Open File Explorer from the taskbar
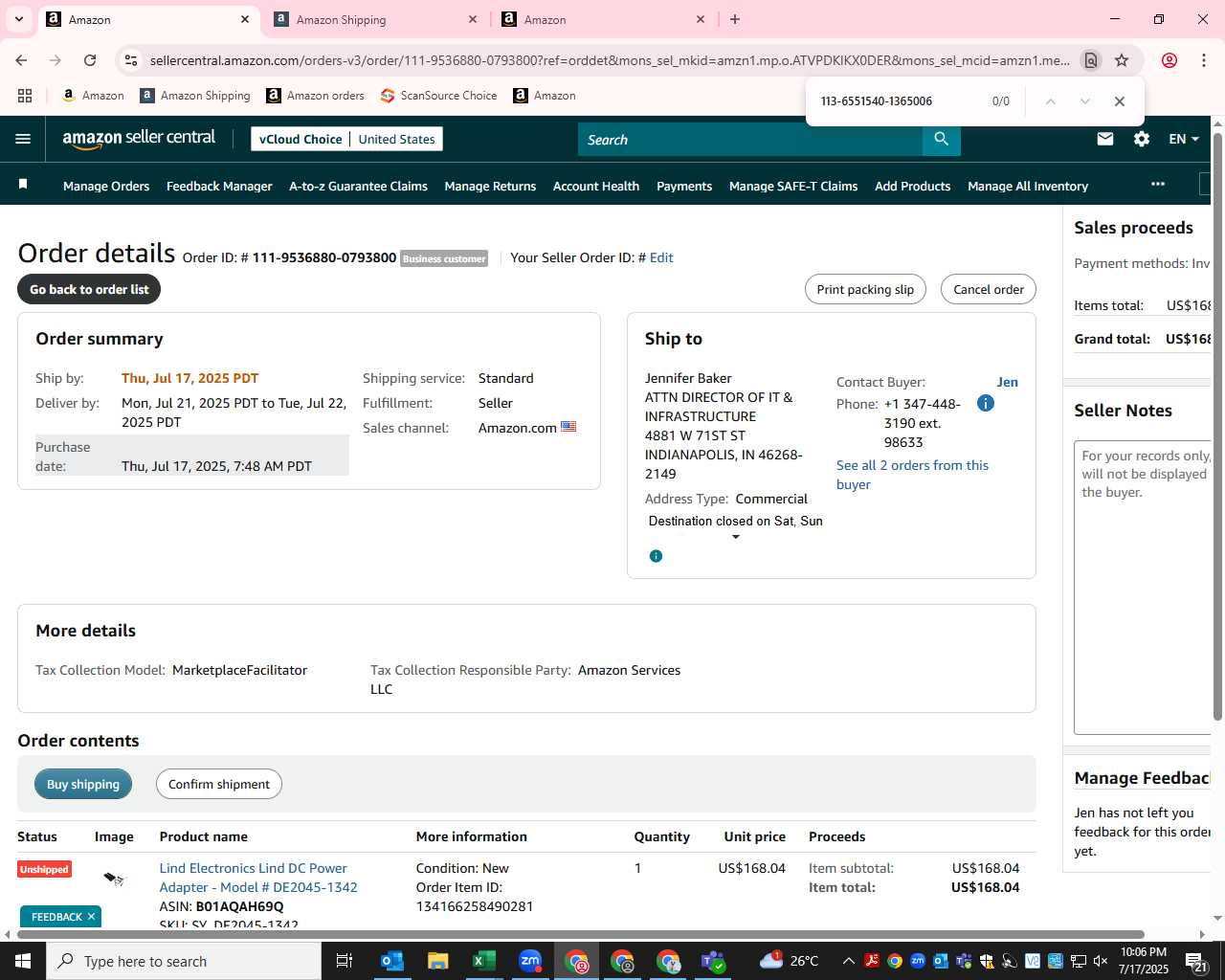 [x=438, y=961]
